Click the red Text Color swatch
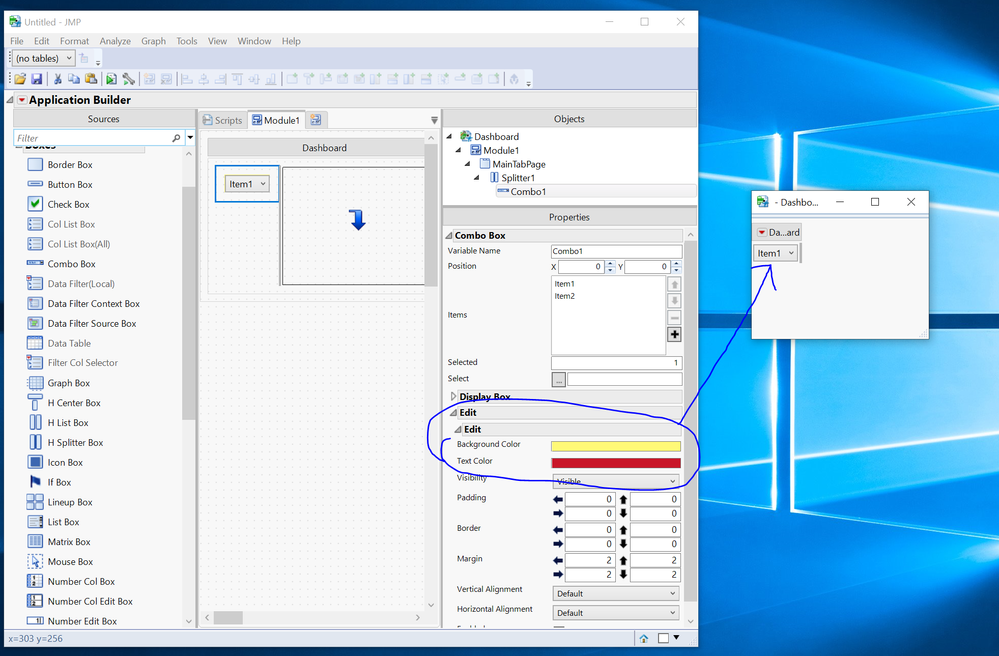The image size is (999, 656). pos(616,463)
